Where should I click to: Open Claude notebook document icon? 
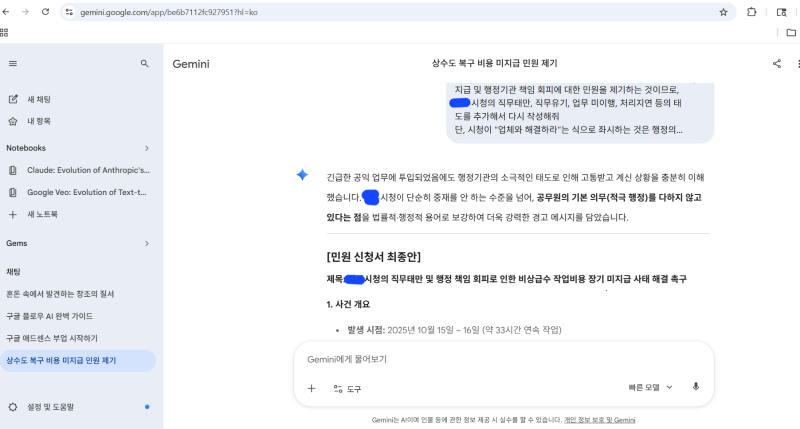[13, 170]
